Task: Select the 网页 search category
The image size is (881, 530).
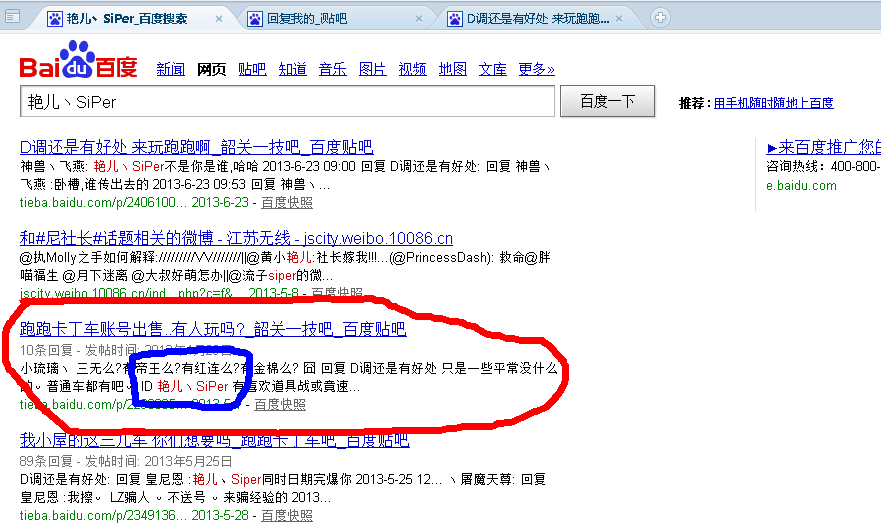Action: point(211,69)
